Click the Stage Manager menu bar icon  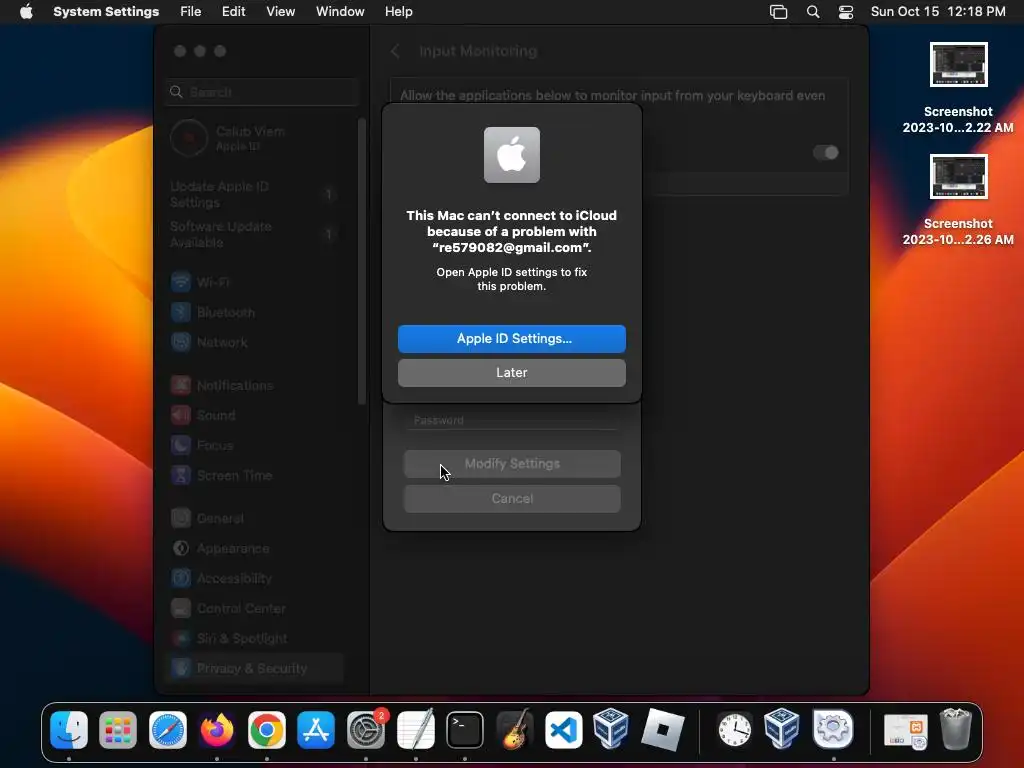point(778,12)
